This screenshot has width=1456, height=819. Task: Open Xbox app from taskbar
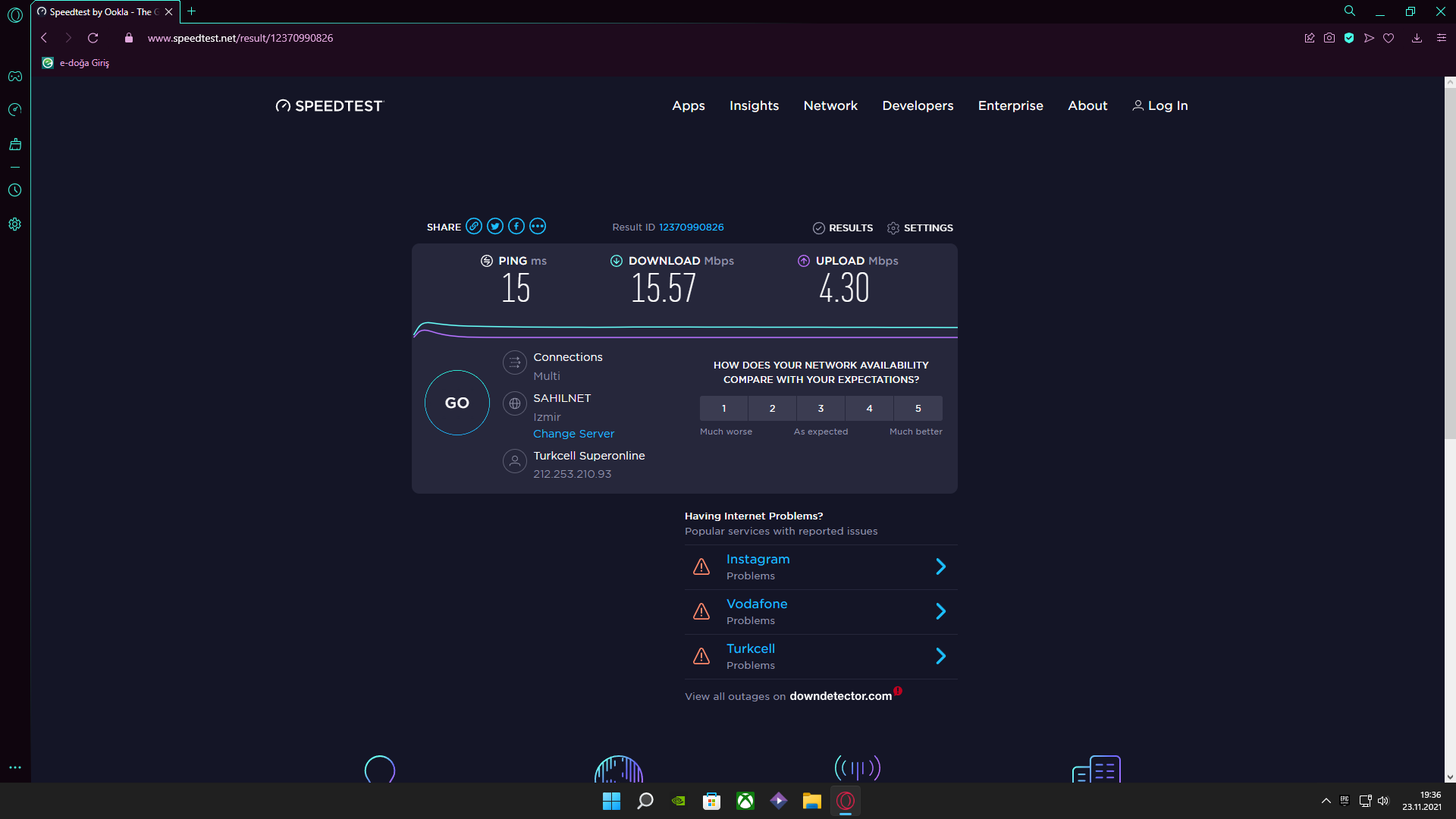coord(745,801)
